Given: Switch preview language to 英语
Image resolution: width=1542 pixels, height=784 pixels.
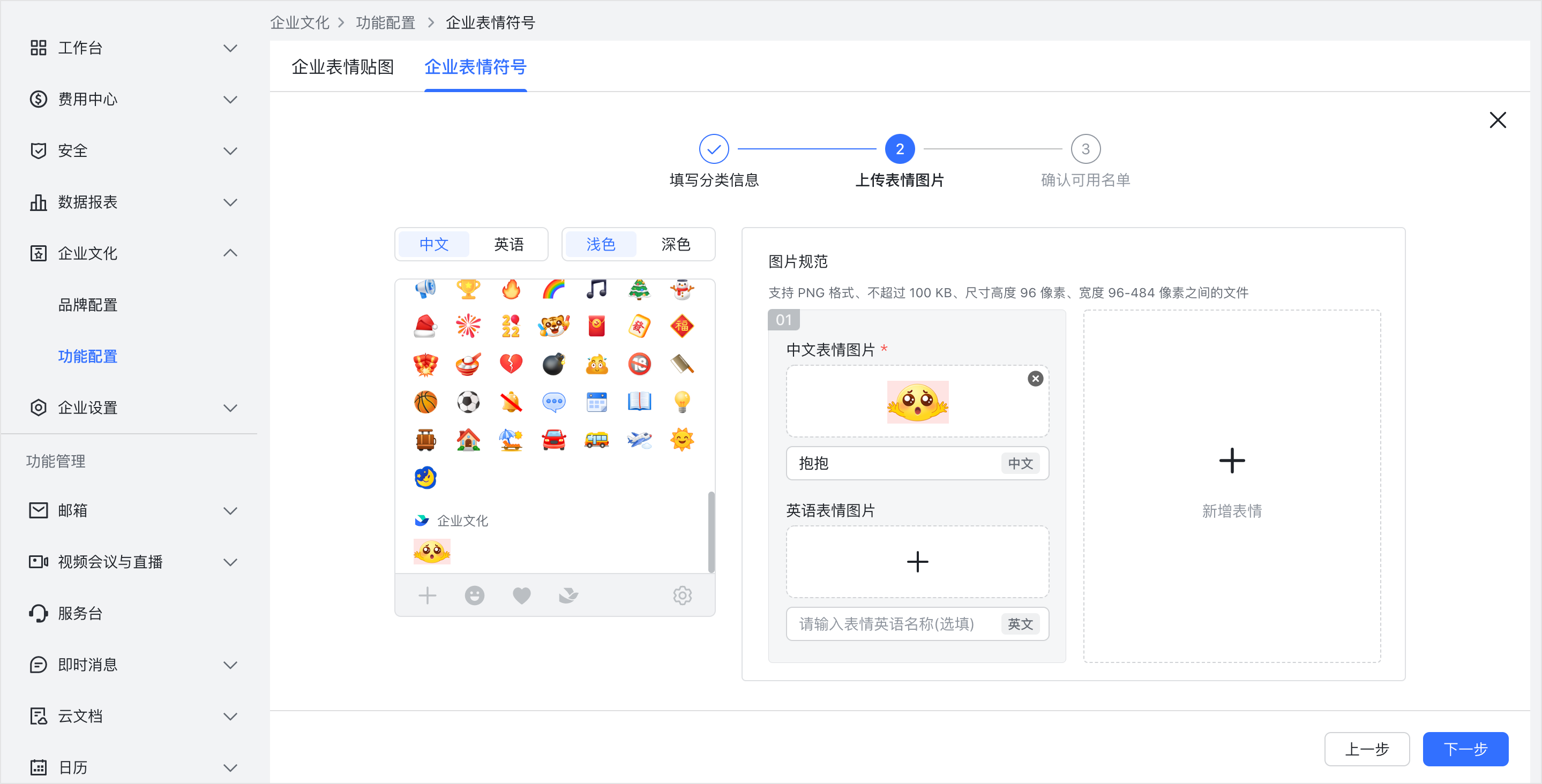Looking at the screenshot, I should [x=508, y=244].
